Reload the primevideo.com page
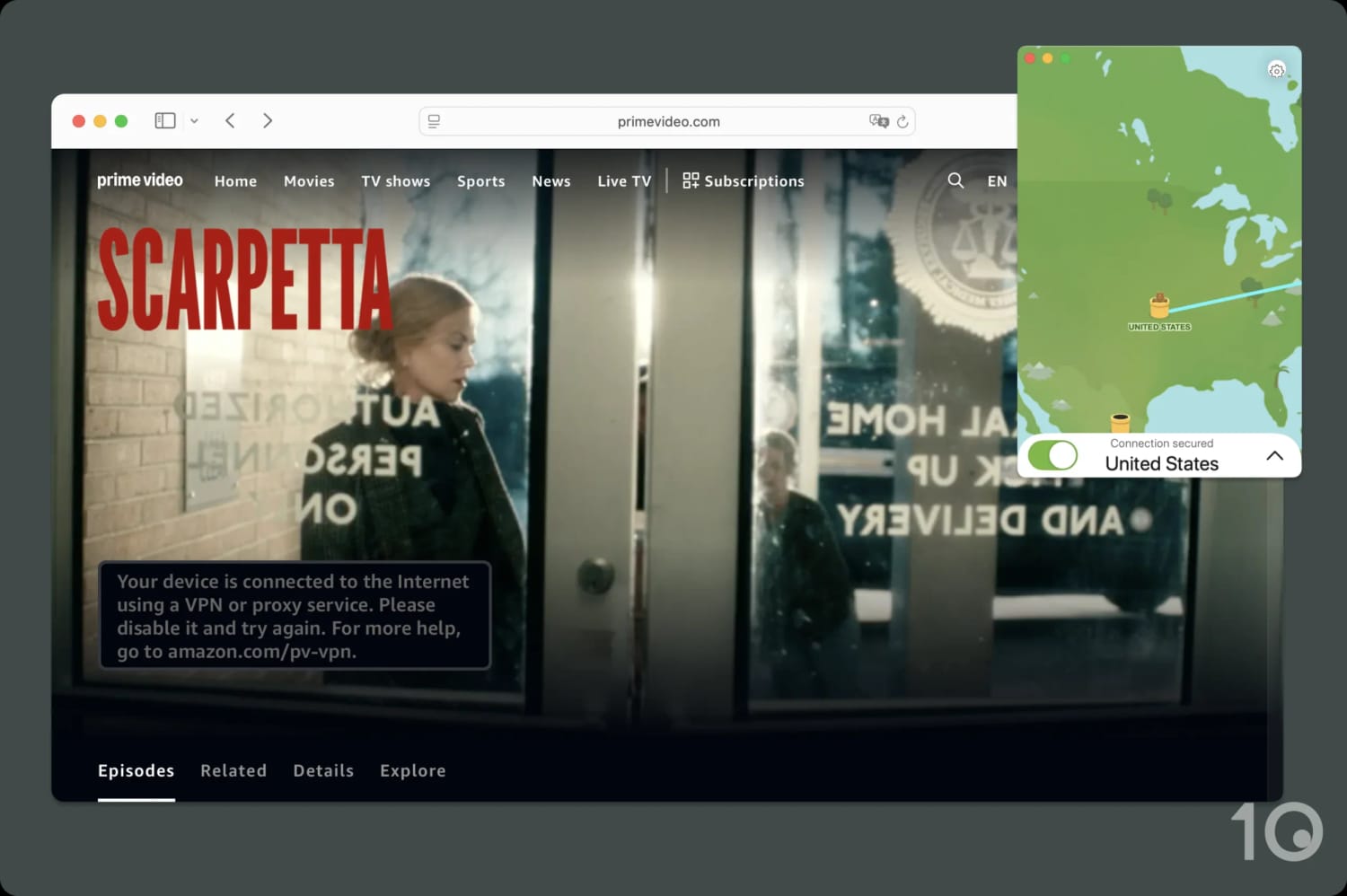 tap(903, 121)
